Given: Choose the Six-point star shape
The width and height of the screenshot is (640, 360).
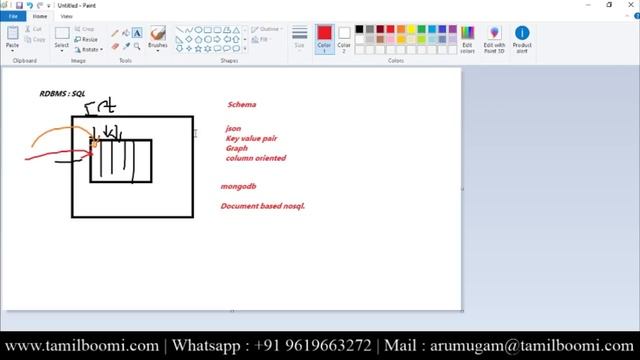Looking at the screenshot, I should pos(208,49).
